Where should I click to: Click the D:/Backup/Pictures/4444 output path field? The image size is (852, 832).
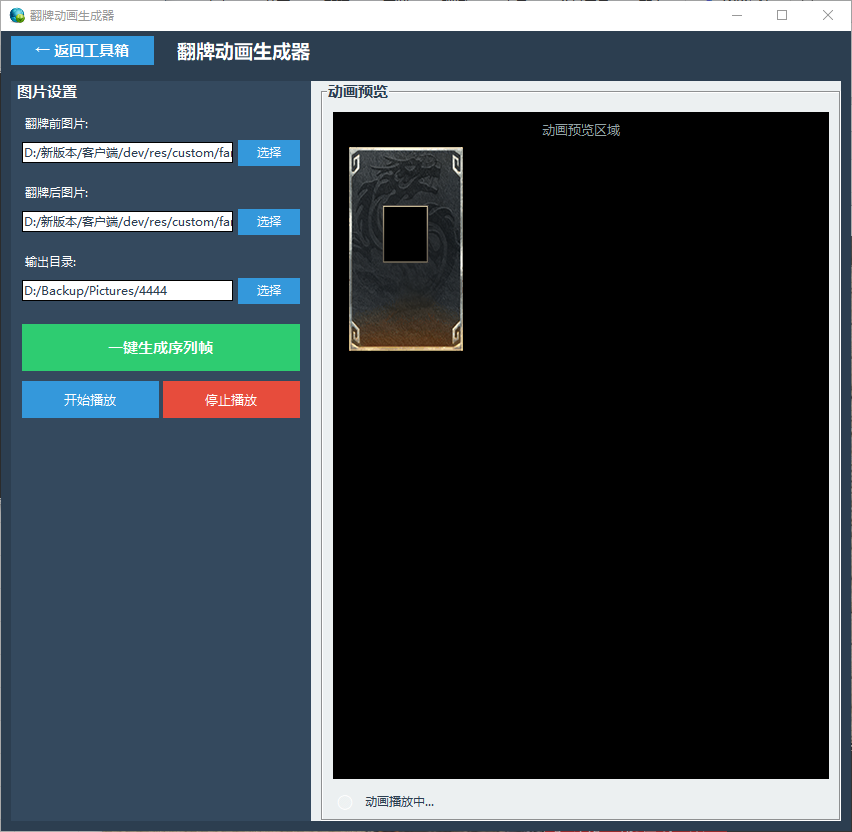127,290
